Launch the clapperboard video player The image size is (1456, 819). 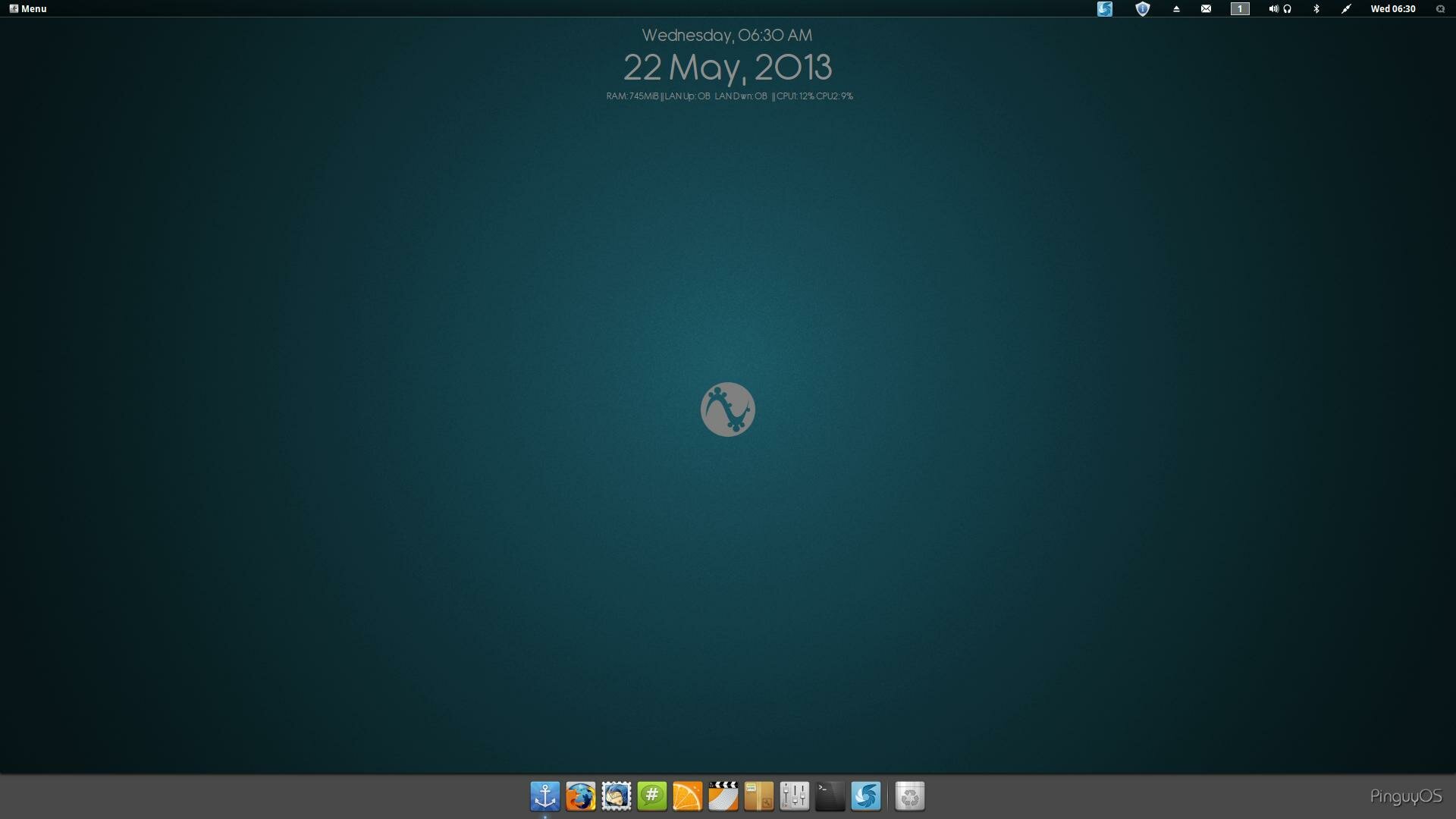723,796
